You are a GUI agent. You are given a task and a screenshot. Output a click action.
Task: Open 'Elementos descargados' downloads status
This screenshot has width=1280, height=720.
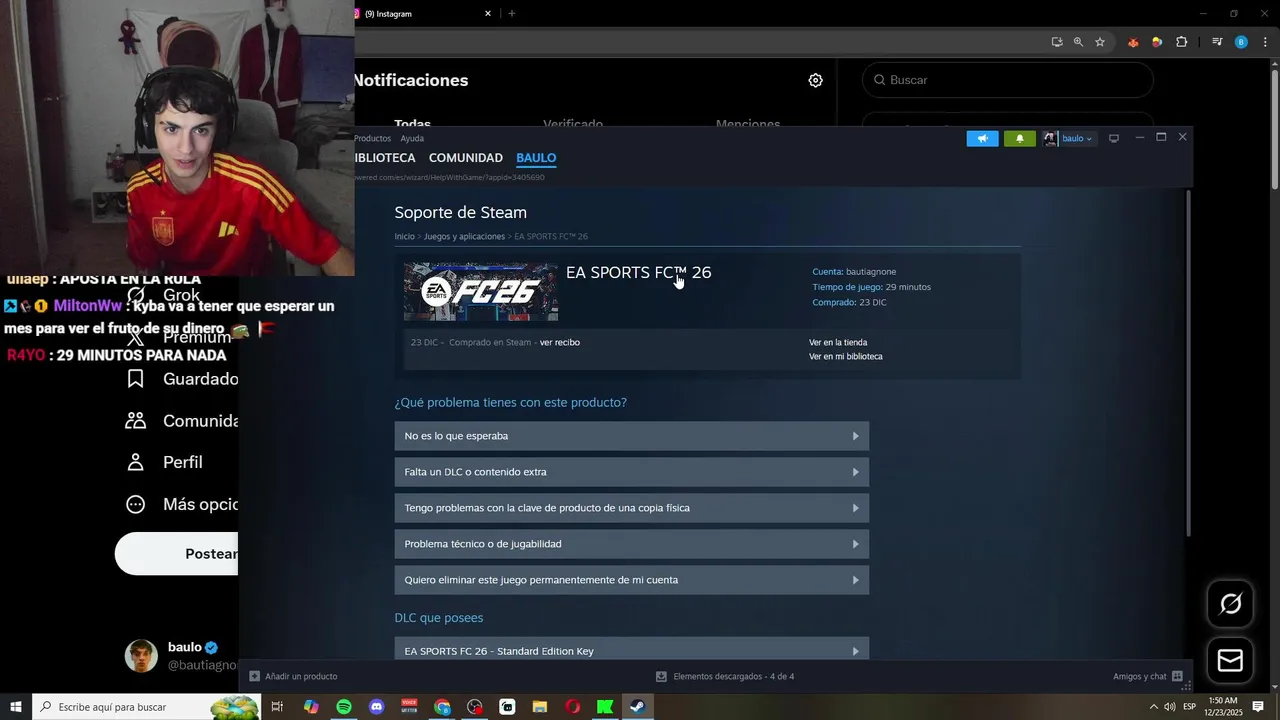(x=725, y=676)
